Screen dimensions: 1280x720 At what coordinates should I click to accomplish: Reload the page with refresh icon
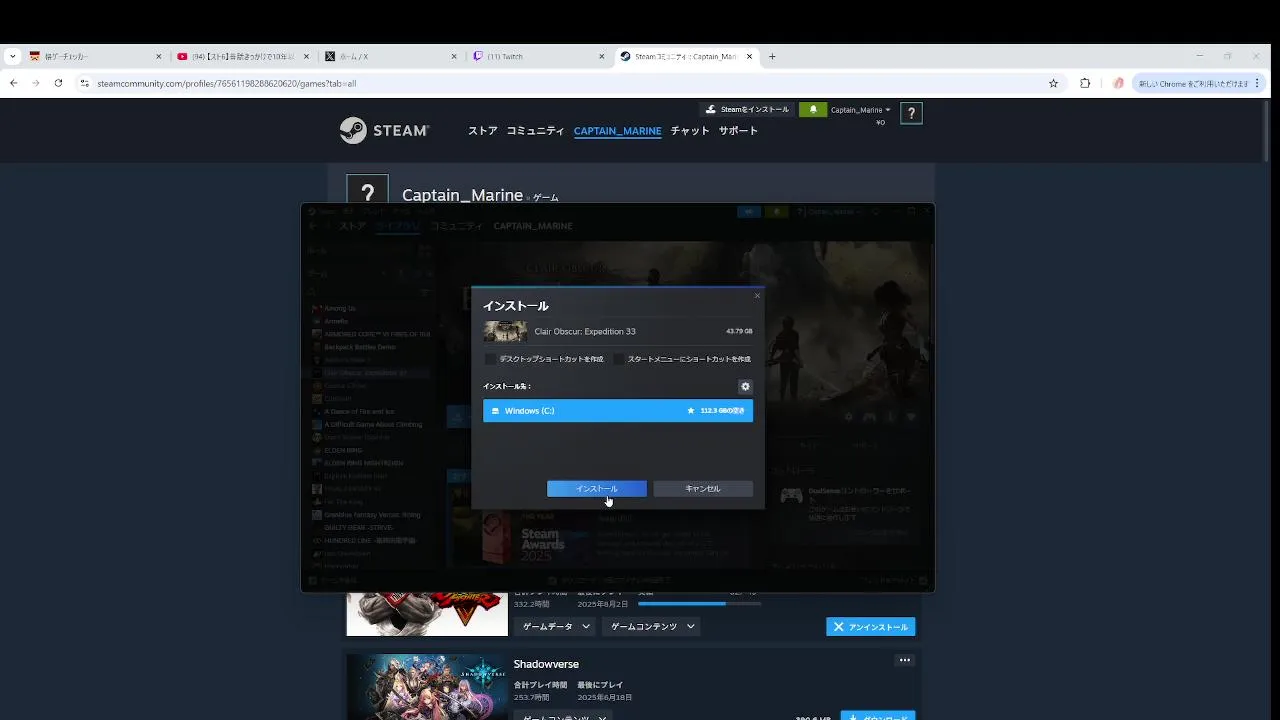point(58,84)
